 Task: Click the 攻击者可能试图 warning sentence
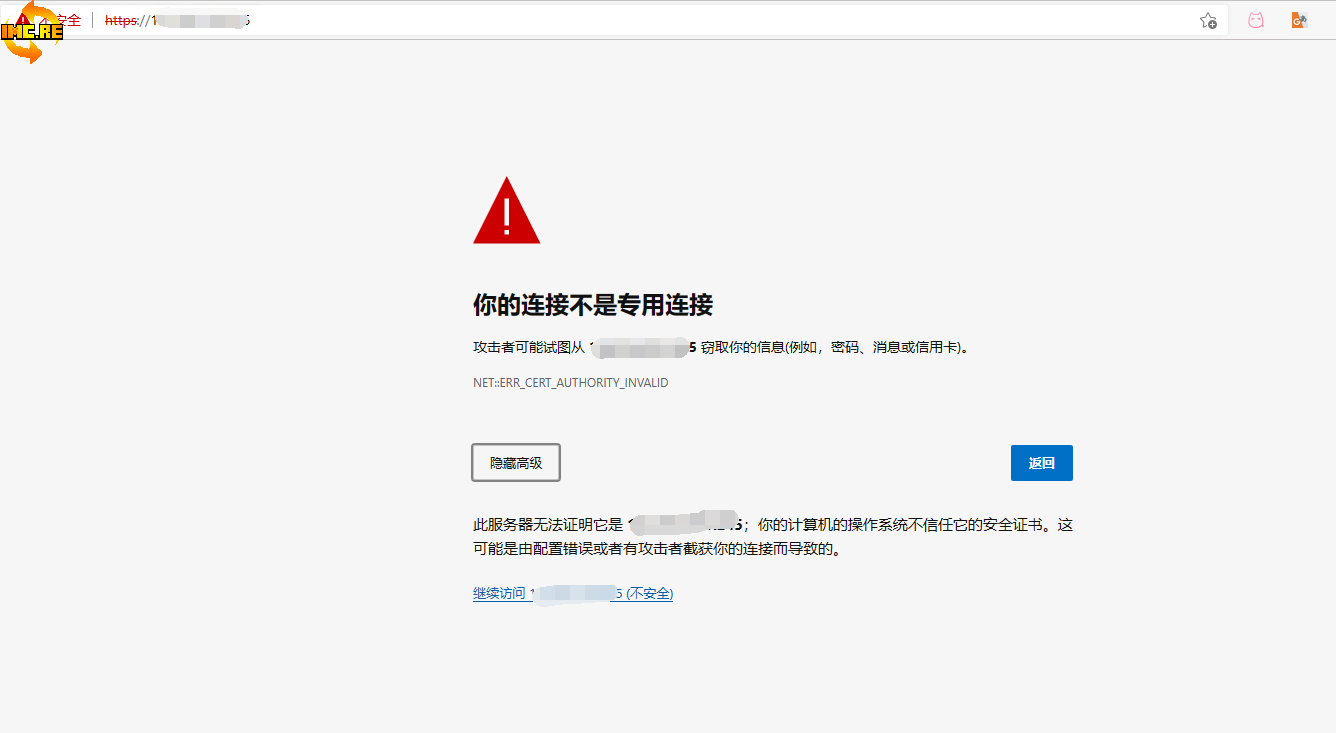(528, 348)
